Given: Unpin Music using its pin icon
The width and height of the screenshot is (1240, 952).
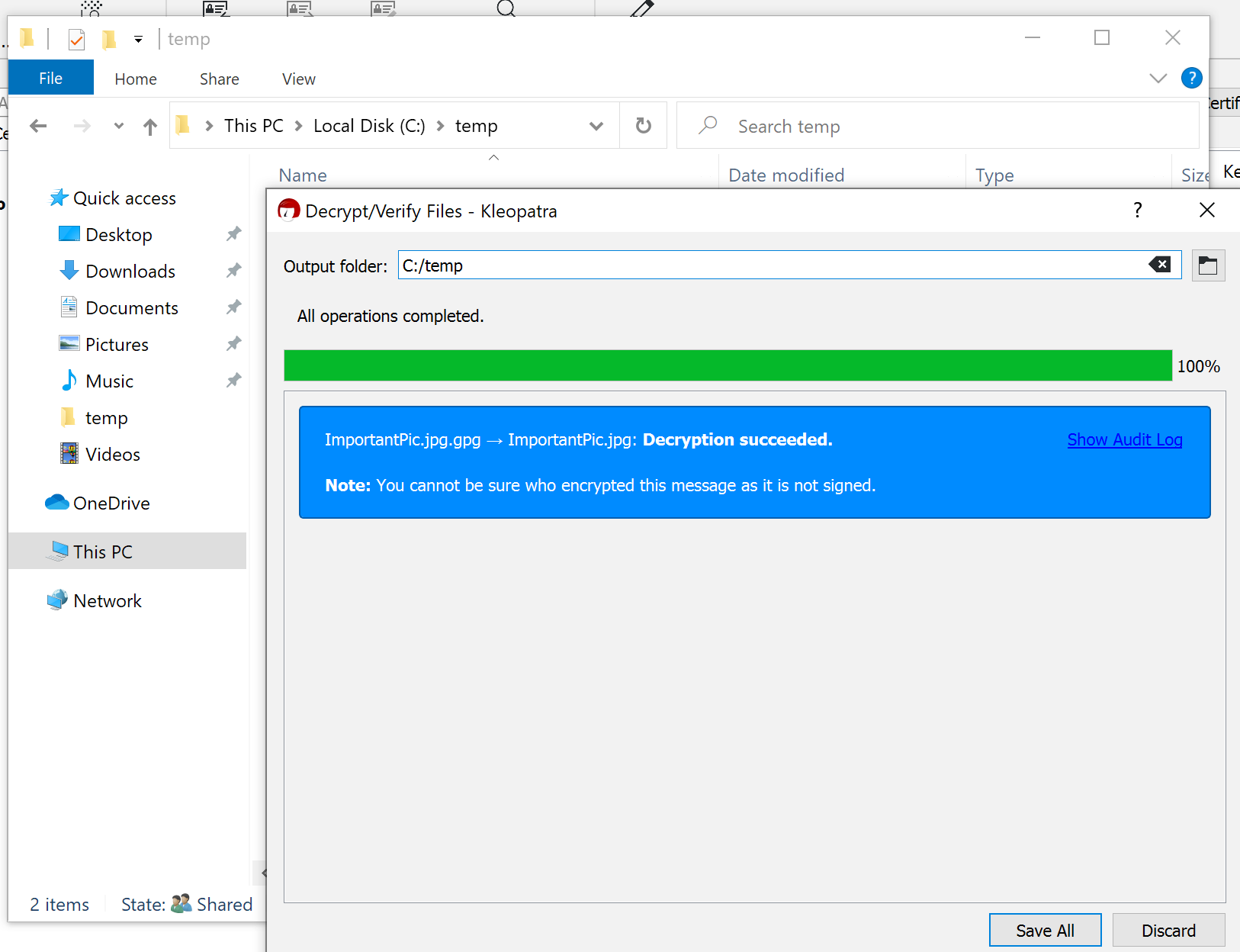Looking at the screenshot, I should (233, 381).
